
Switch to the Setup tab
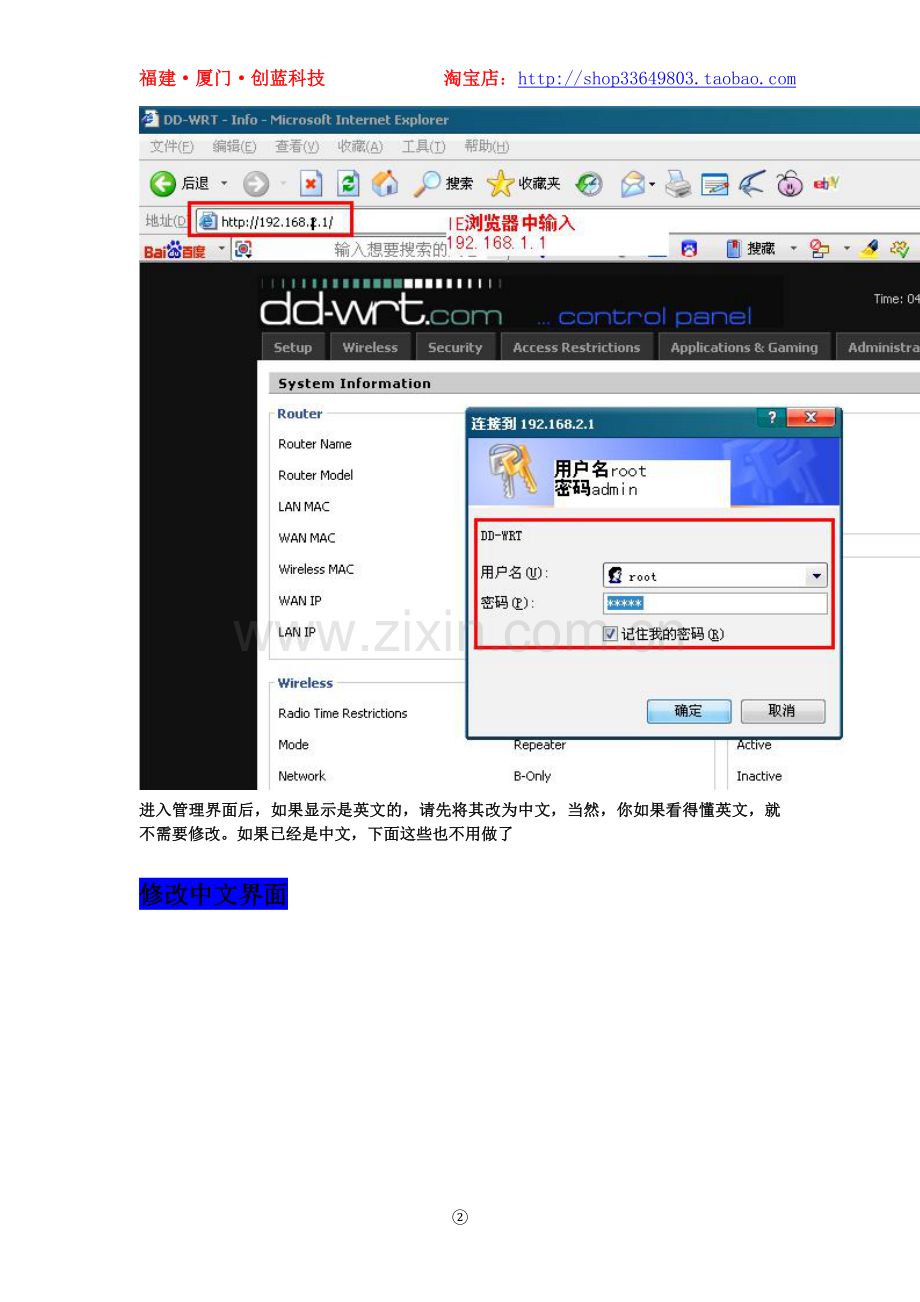point(293,347)
